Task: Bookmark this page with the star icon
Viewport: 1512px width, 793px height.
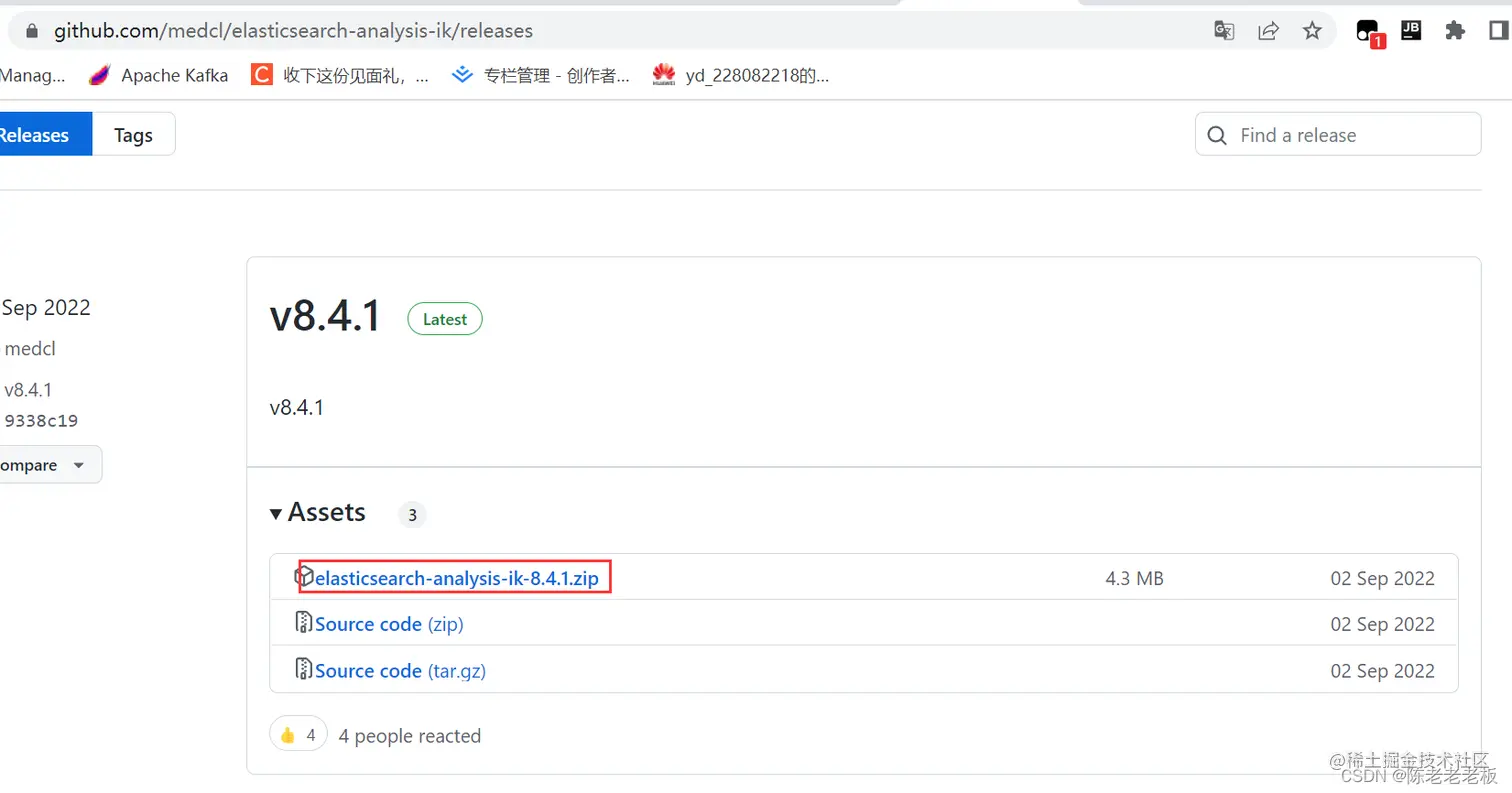Action: [x=1312, y=31]
